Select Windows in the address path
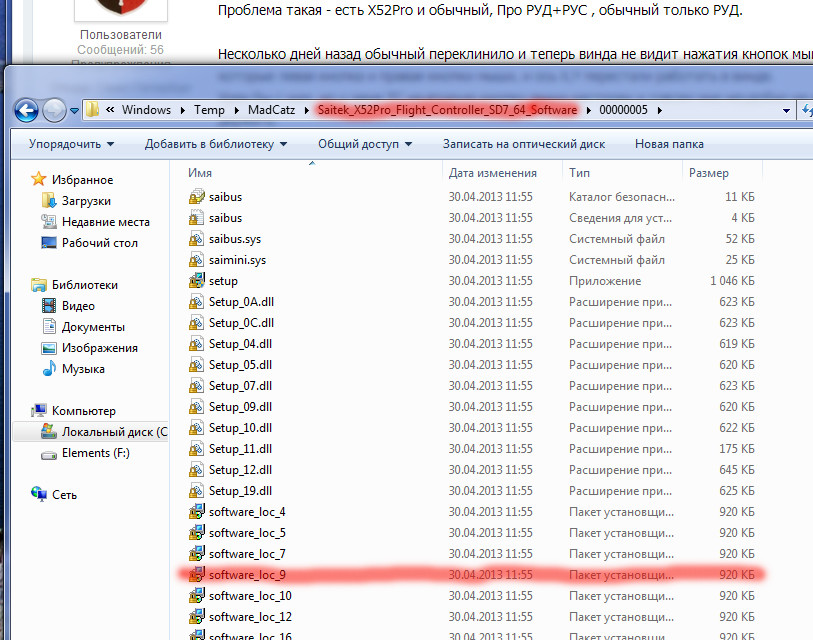This screenshot has width=813, height=640. 146,110
